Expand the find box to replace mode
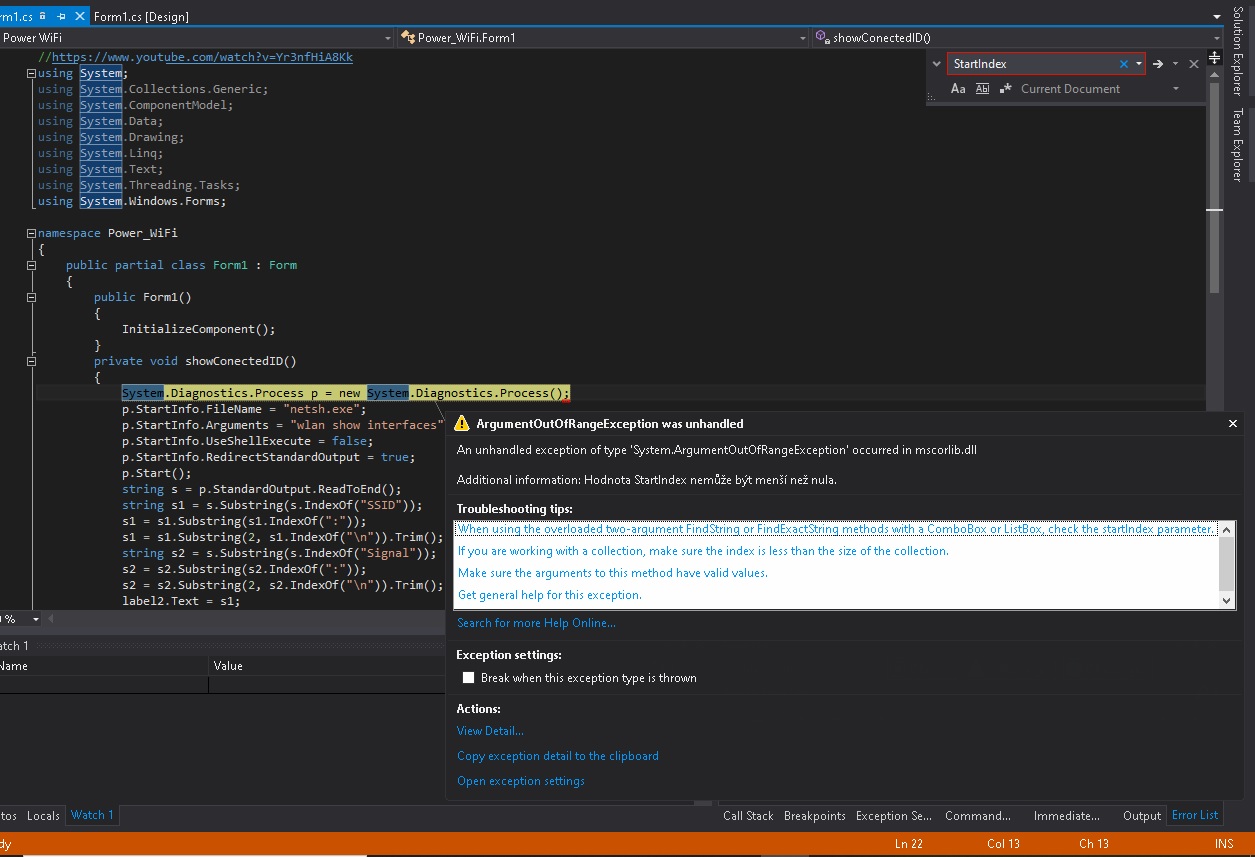 click(937, 64)
